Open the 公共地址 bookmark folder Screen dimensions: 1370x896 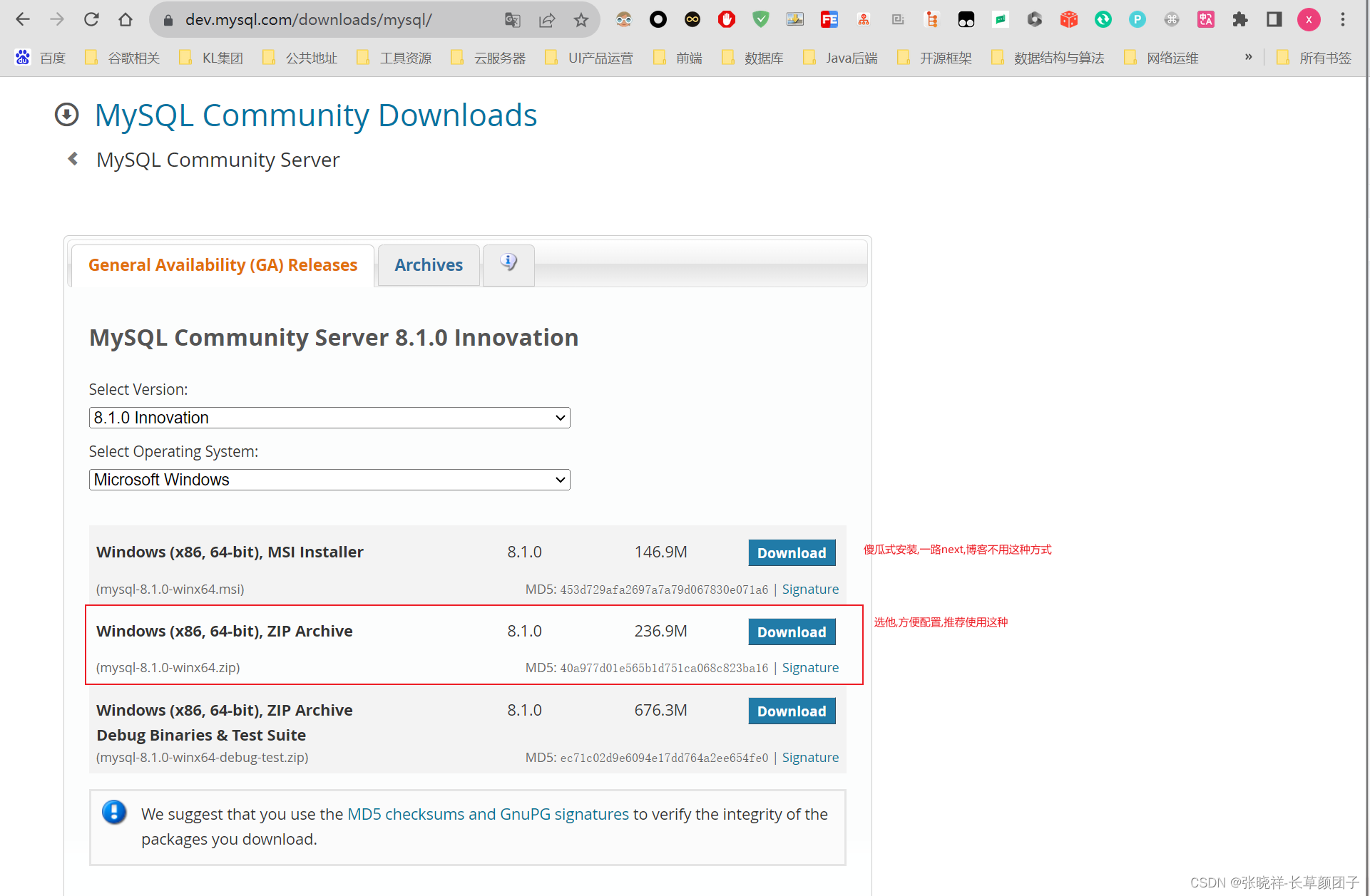click(300, 58)
